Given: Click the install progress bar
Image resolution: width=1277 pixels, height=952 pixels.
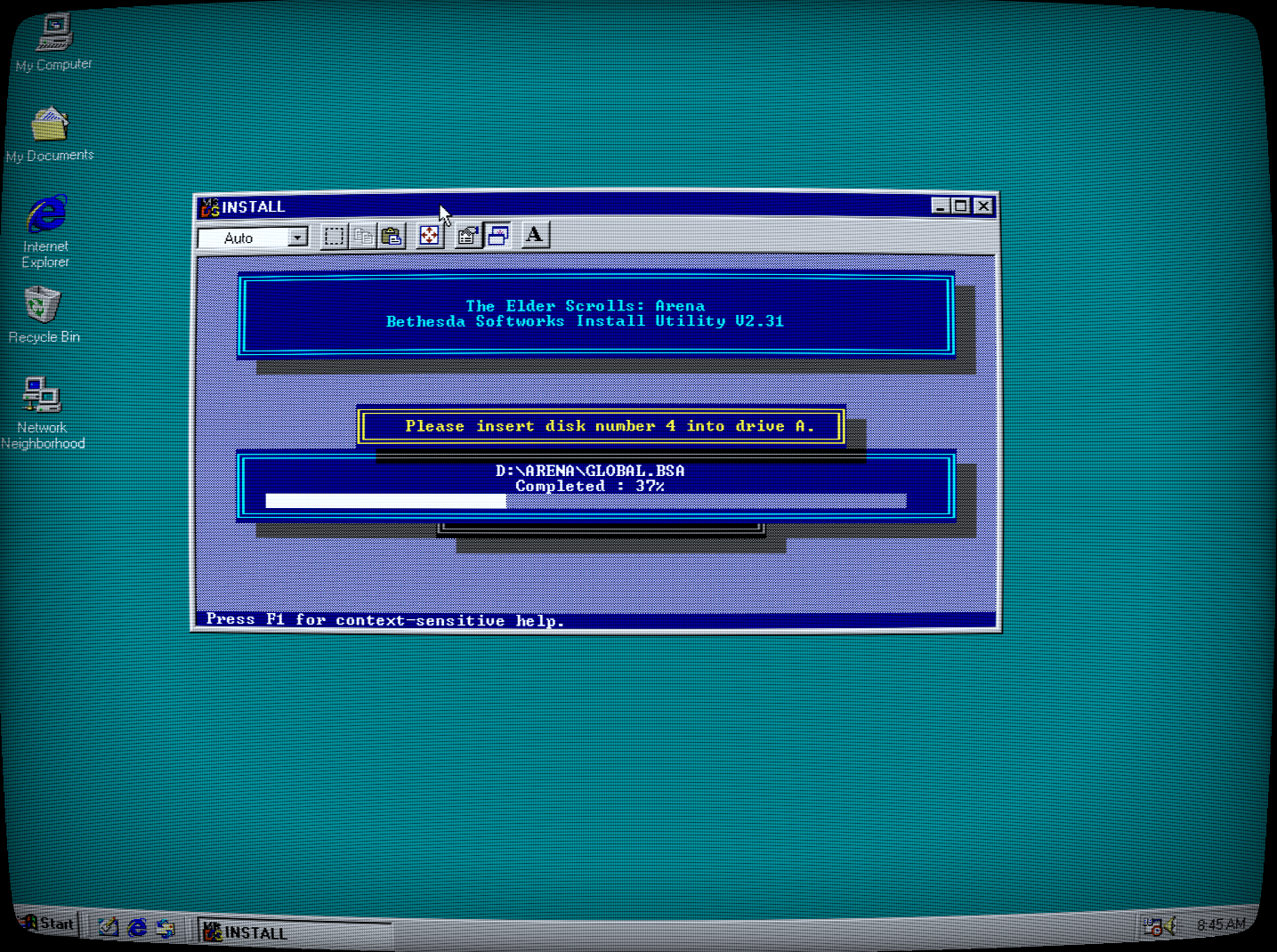Looking at the screenshot, I should click(x=586, y=501).
